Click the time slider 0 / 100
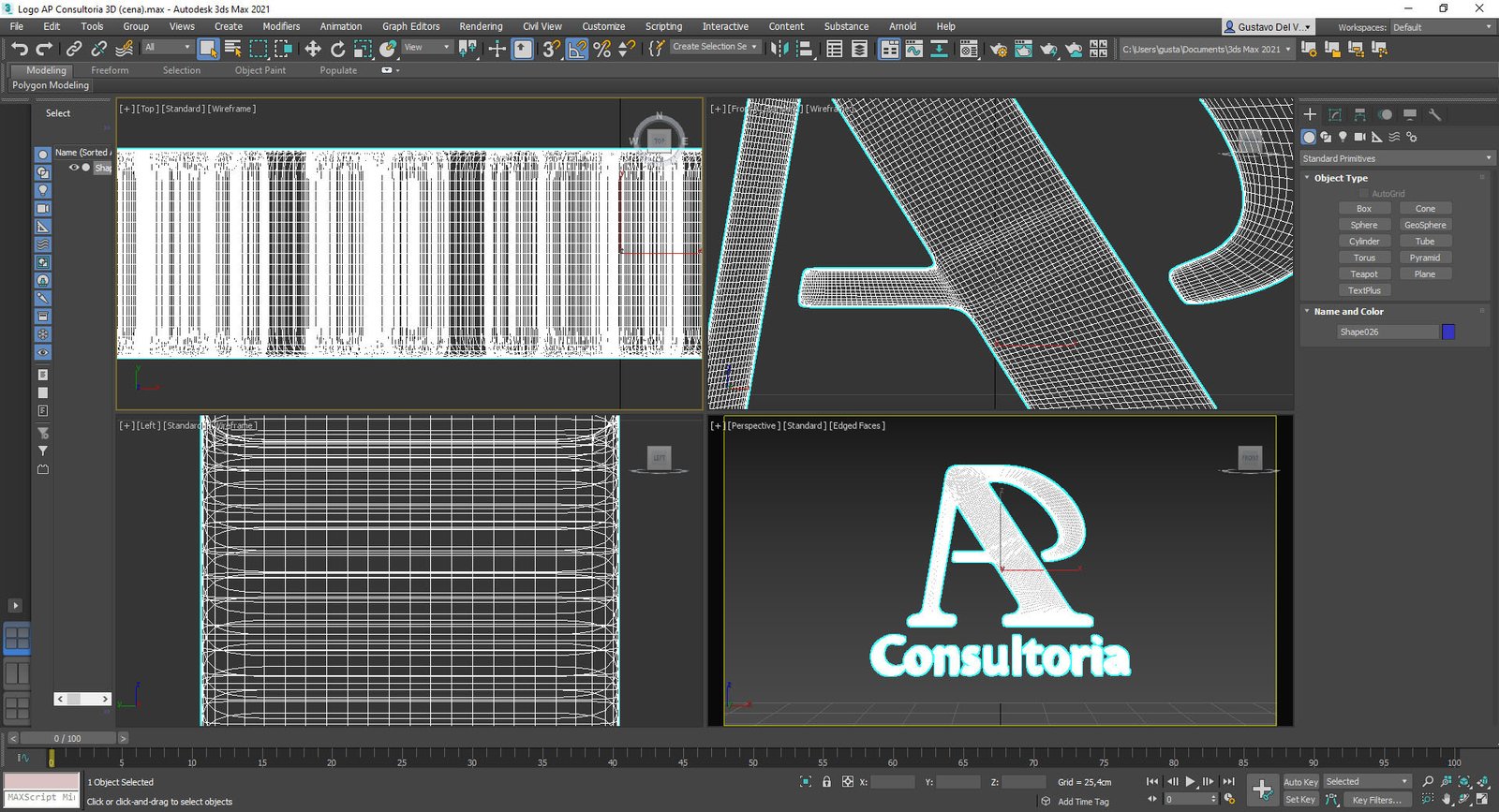 [x=67, y=738]
